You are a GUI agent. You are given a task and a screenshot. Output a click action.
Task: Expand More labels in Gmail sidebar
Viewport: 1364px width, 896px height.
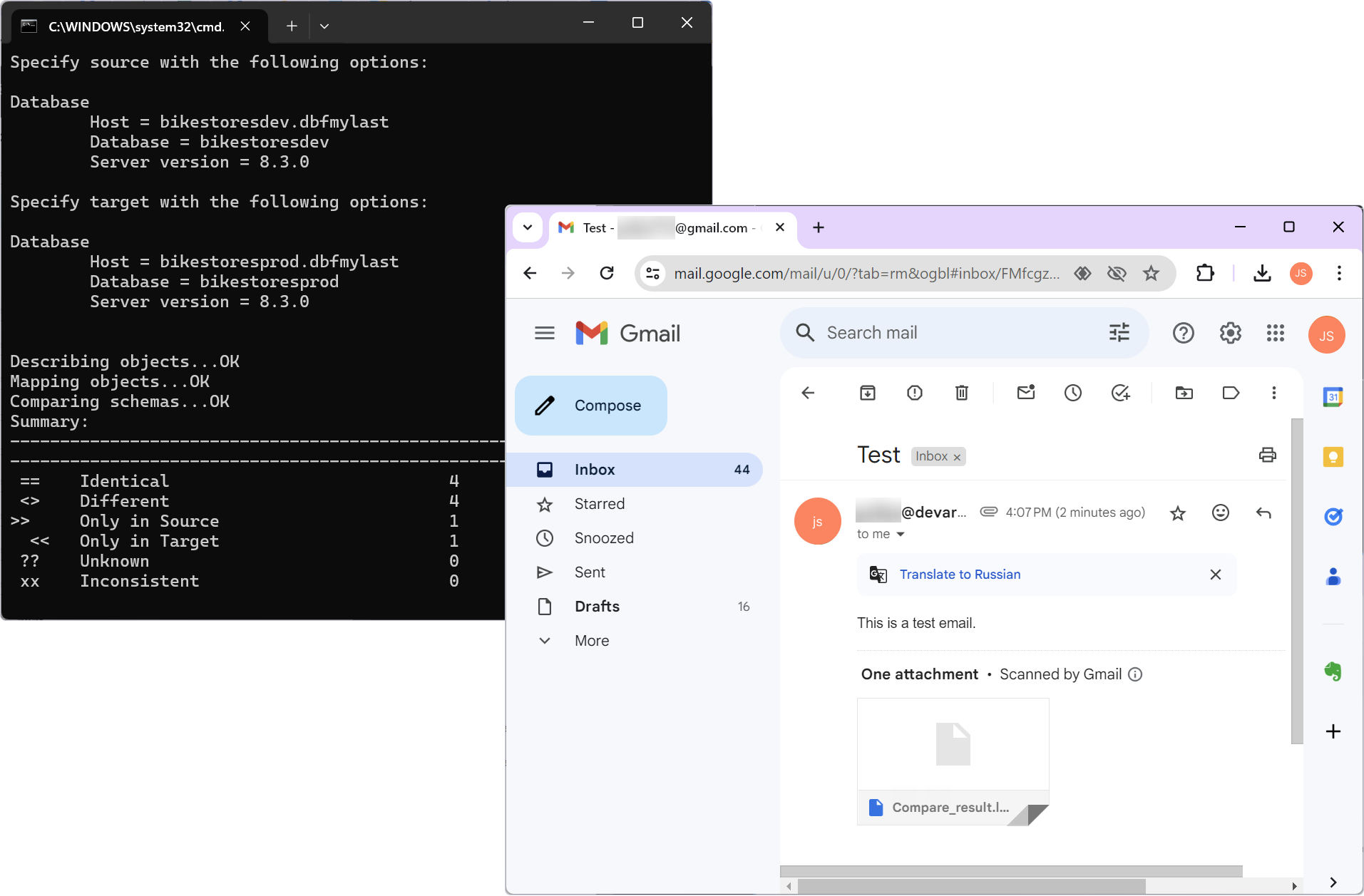click(635, 641)
